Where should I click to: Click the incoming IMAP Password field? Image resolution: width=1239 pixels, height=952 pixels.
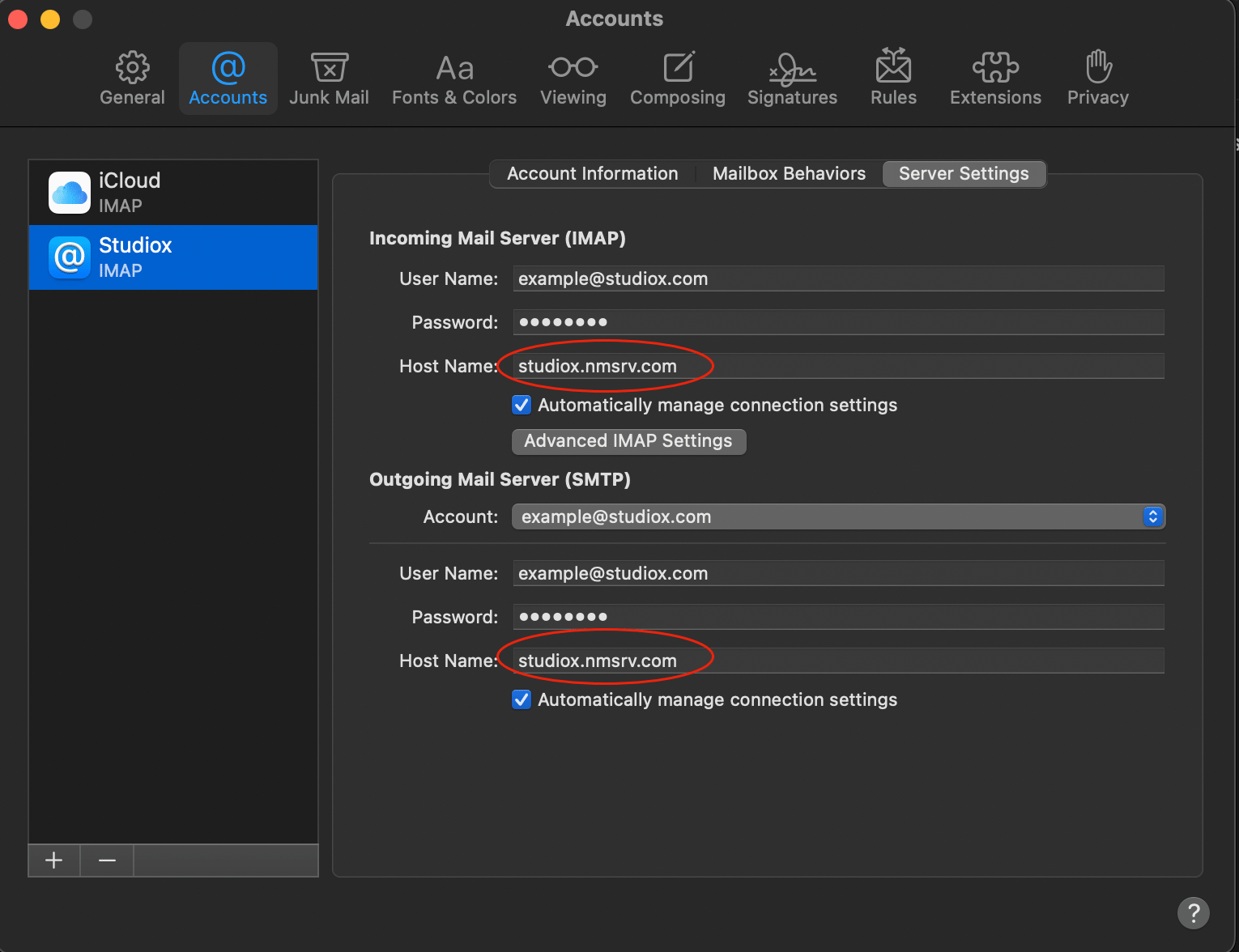click(x=838, y=322)
